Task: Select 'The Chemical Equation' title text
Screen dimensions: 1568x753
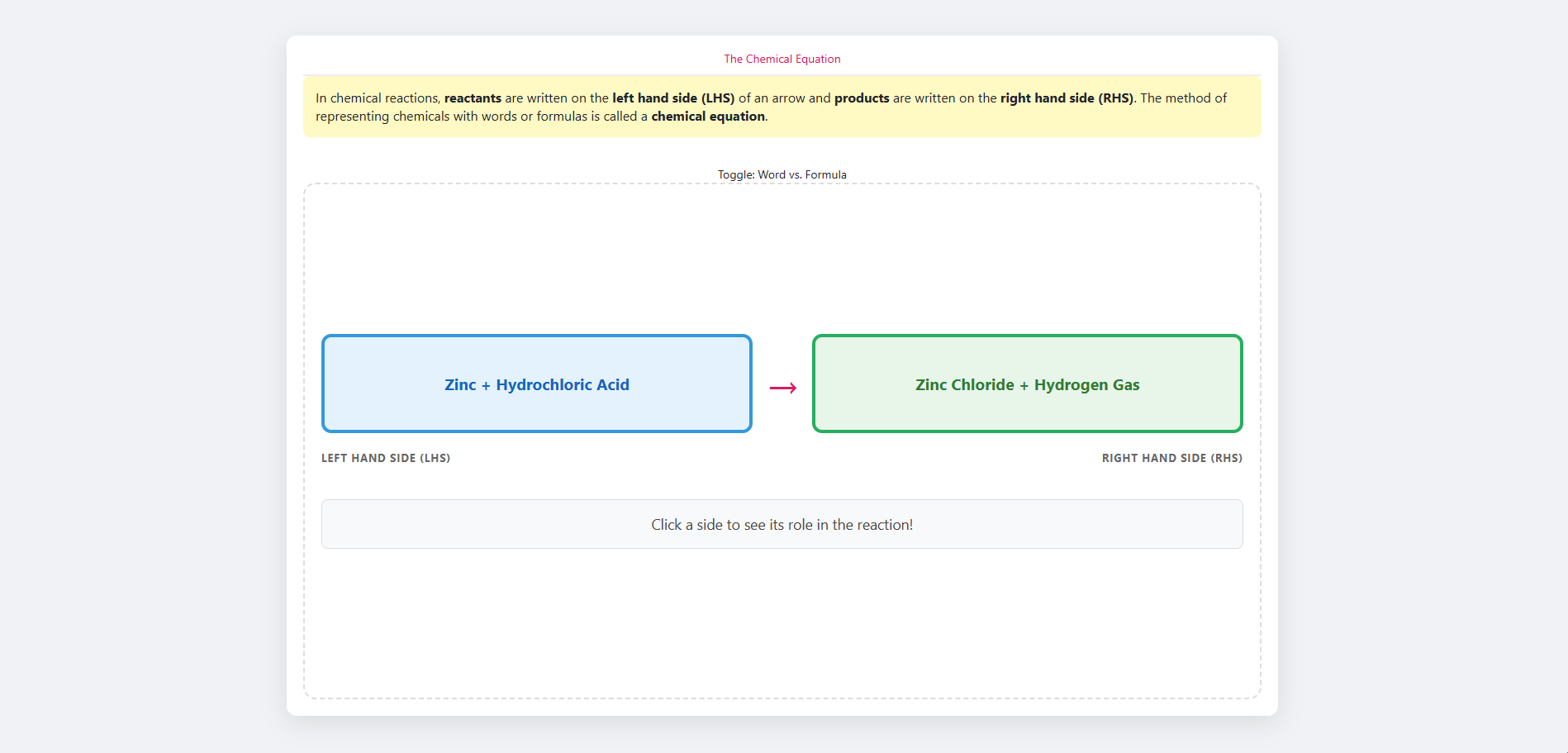Action: click(782, 59)
